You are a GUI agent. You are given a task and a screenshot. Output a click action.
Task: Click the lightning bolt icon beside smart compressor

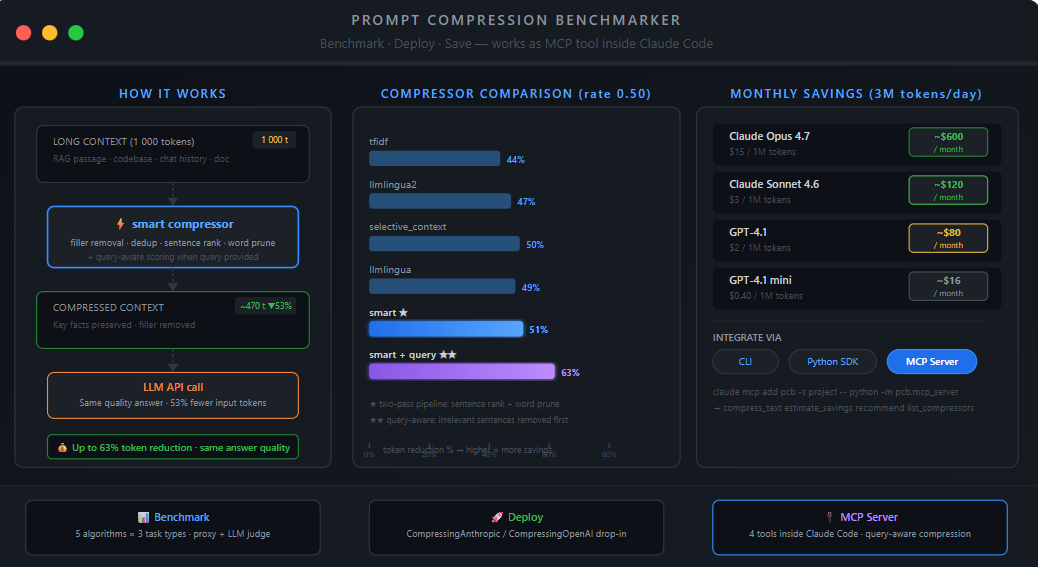click(120, 224)
